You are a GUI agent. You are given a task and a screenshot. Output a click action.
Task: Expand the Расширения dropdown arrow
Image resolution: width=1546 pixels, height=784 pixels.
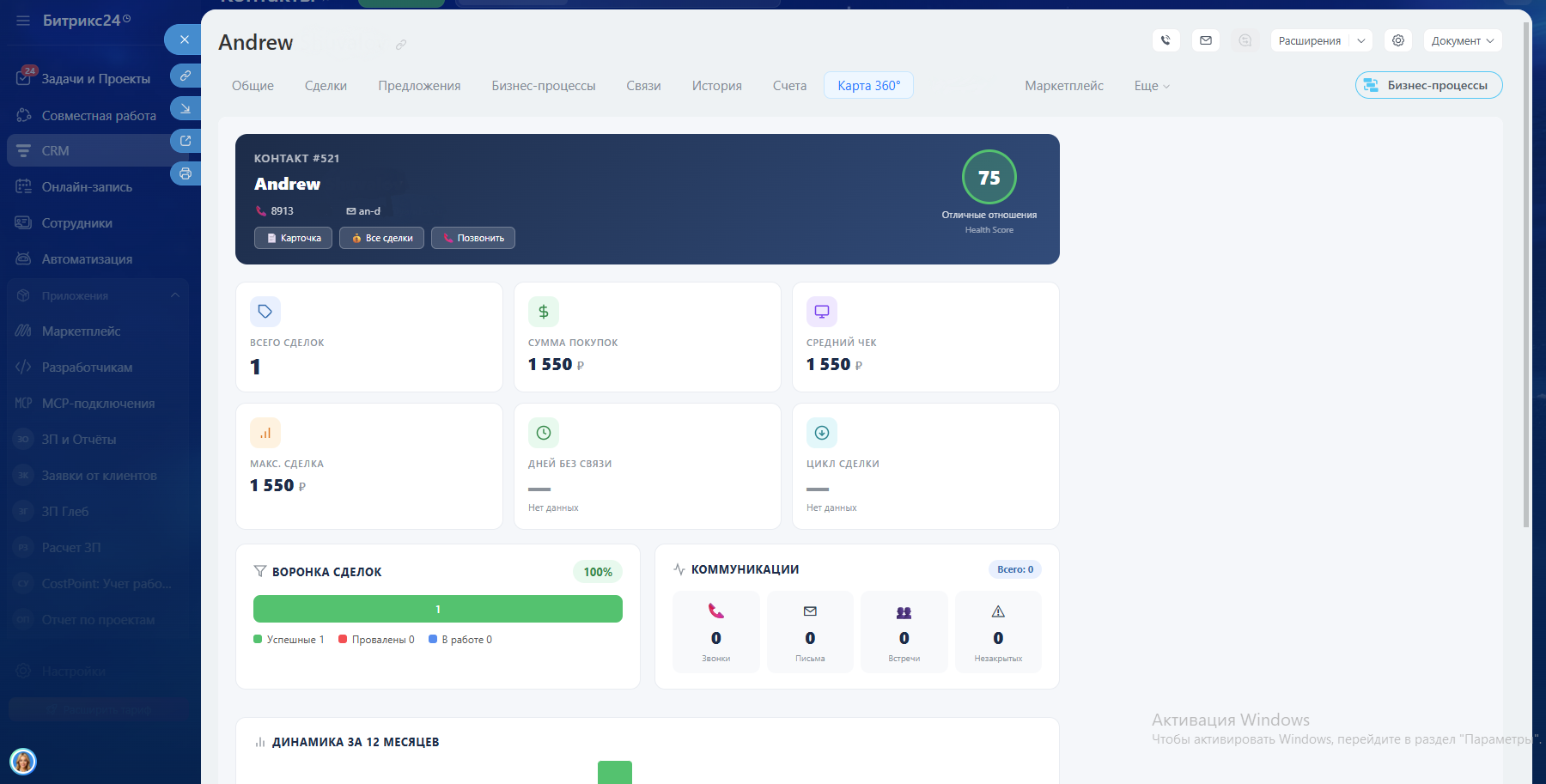click(x=1361, y=40)
